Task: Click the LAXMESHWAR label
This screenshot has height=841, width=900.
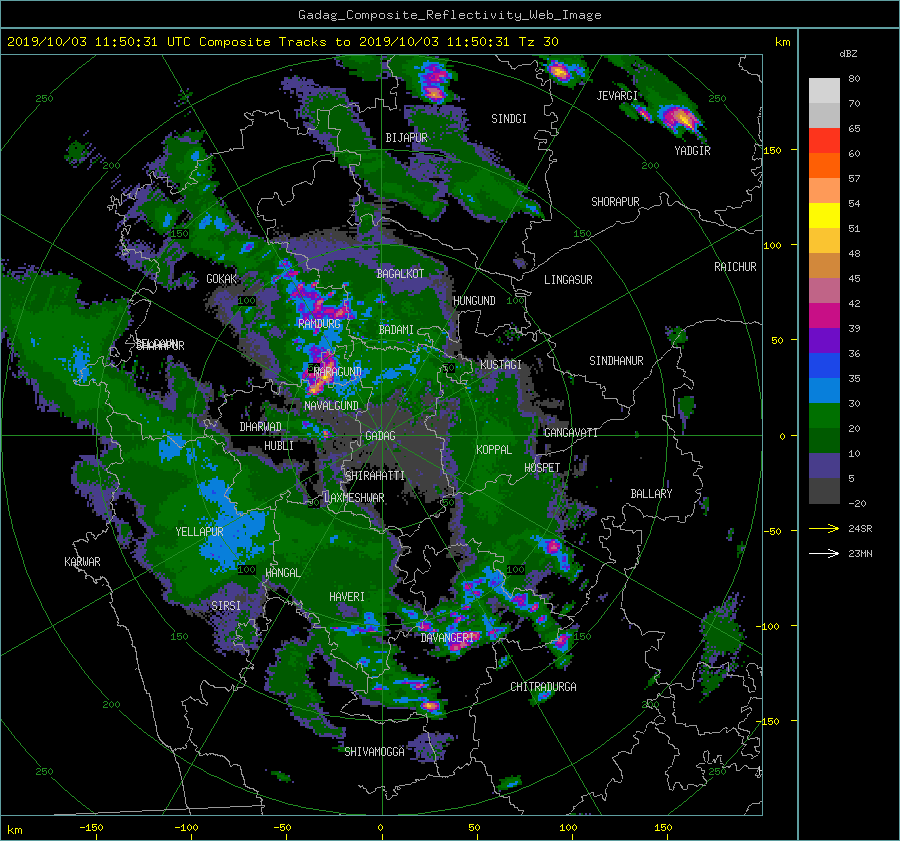Action: coord(354,498)
